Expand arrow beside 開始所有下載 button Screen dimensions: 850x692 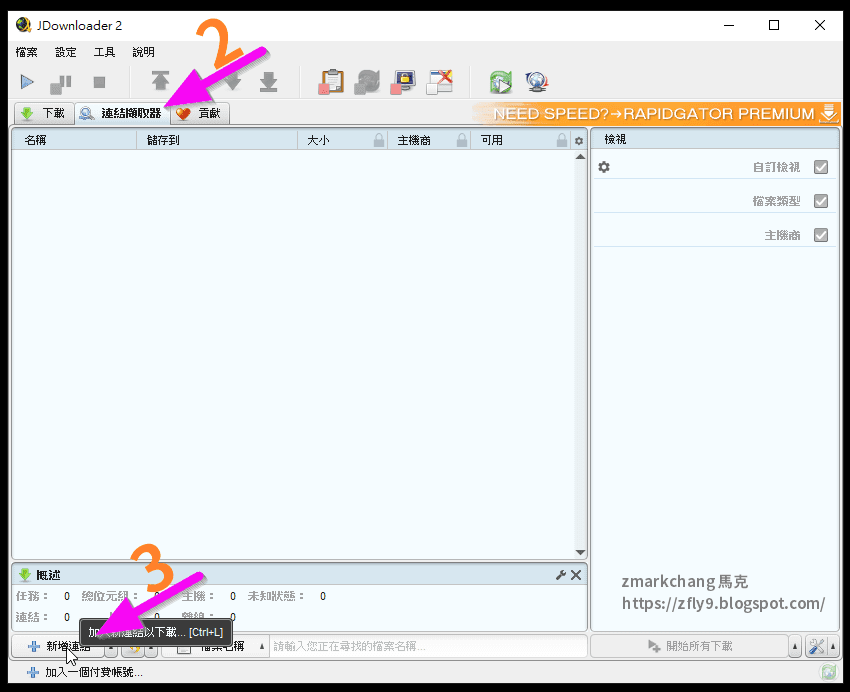point(795,646)
